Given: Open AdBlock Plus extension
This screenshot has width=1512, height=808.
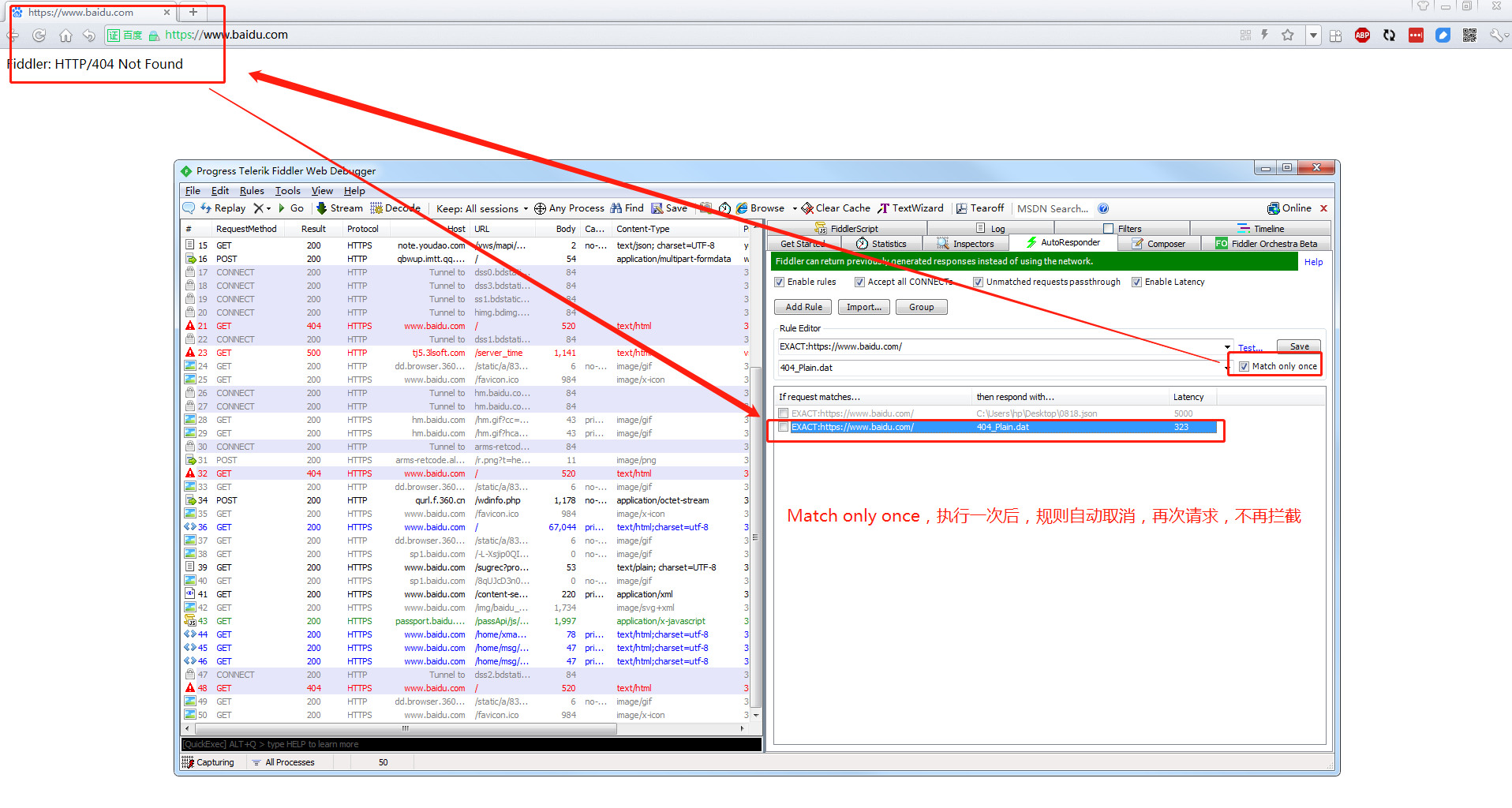Looking at the screenshot, I should (x=1362, y=35).
